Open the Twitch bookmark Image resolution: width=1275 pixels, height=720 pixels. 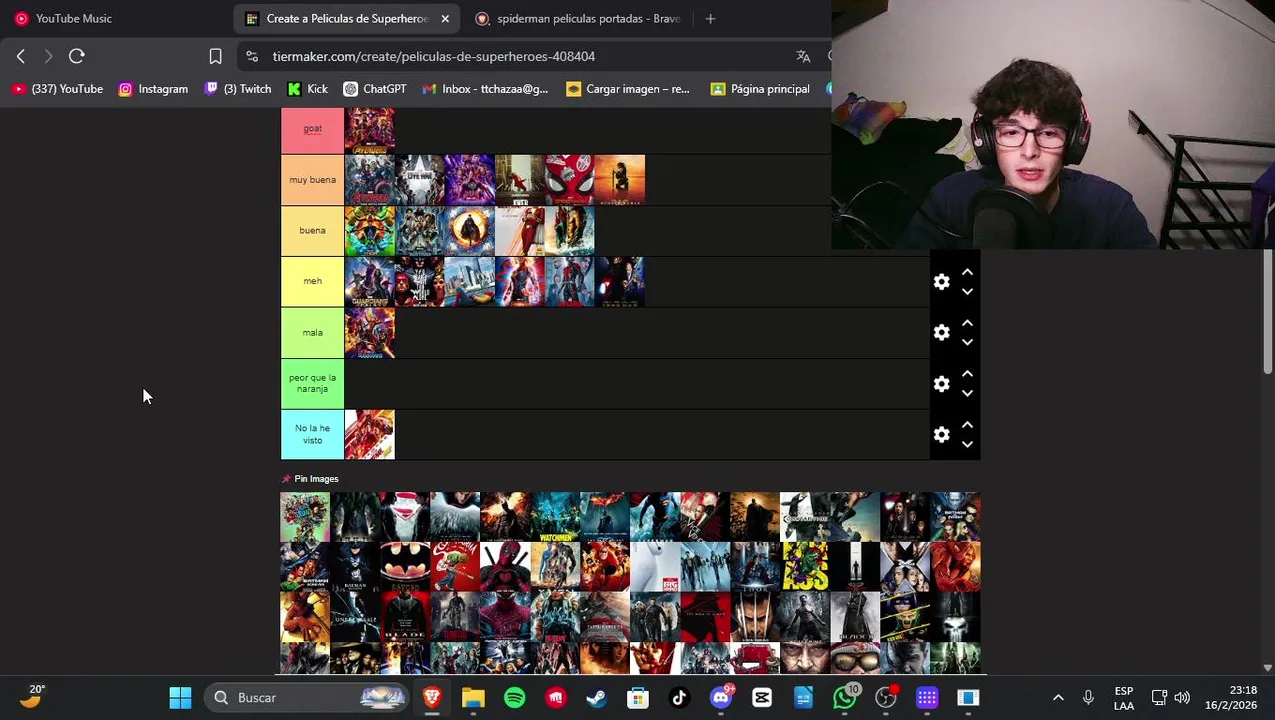coord(238,89)
